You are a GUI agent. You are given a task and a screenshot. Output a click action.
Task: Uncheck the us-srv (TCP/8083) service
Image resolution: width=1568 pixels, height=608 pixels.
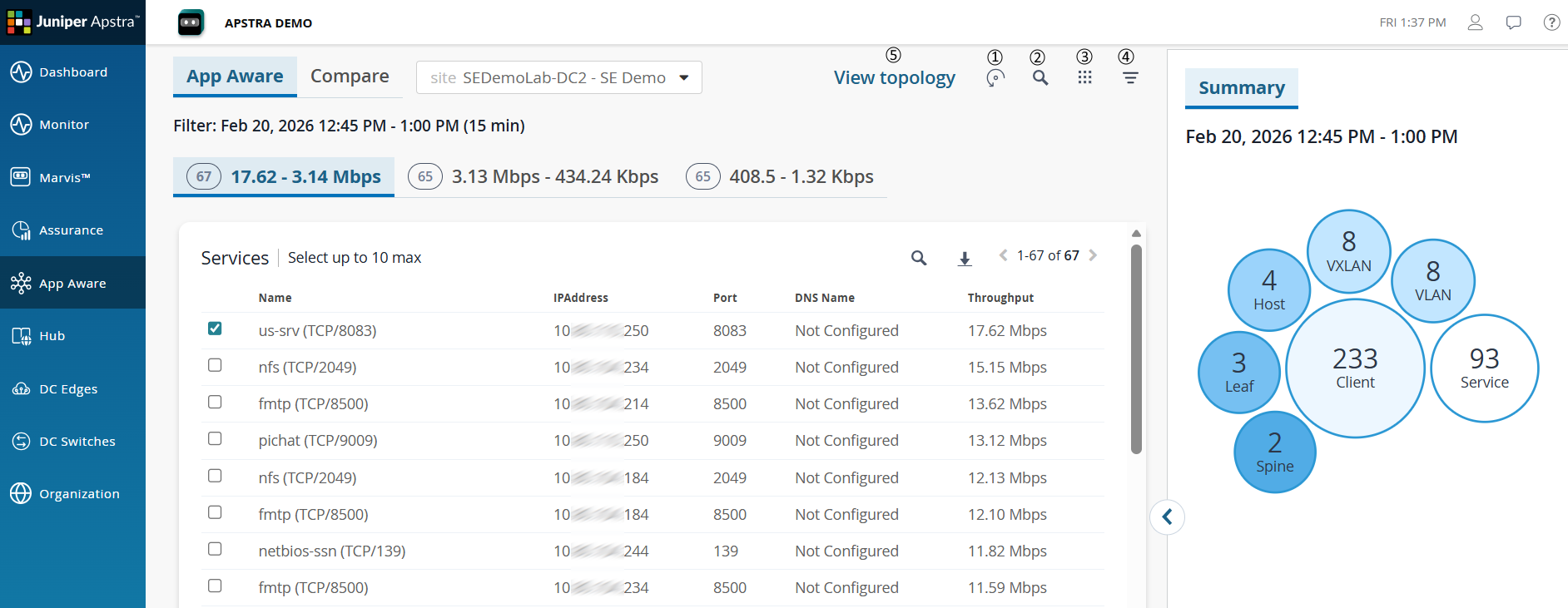coord(215,329)
